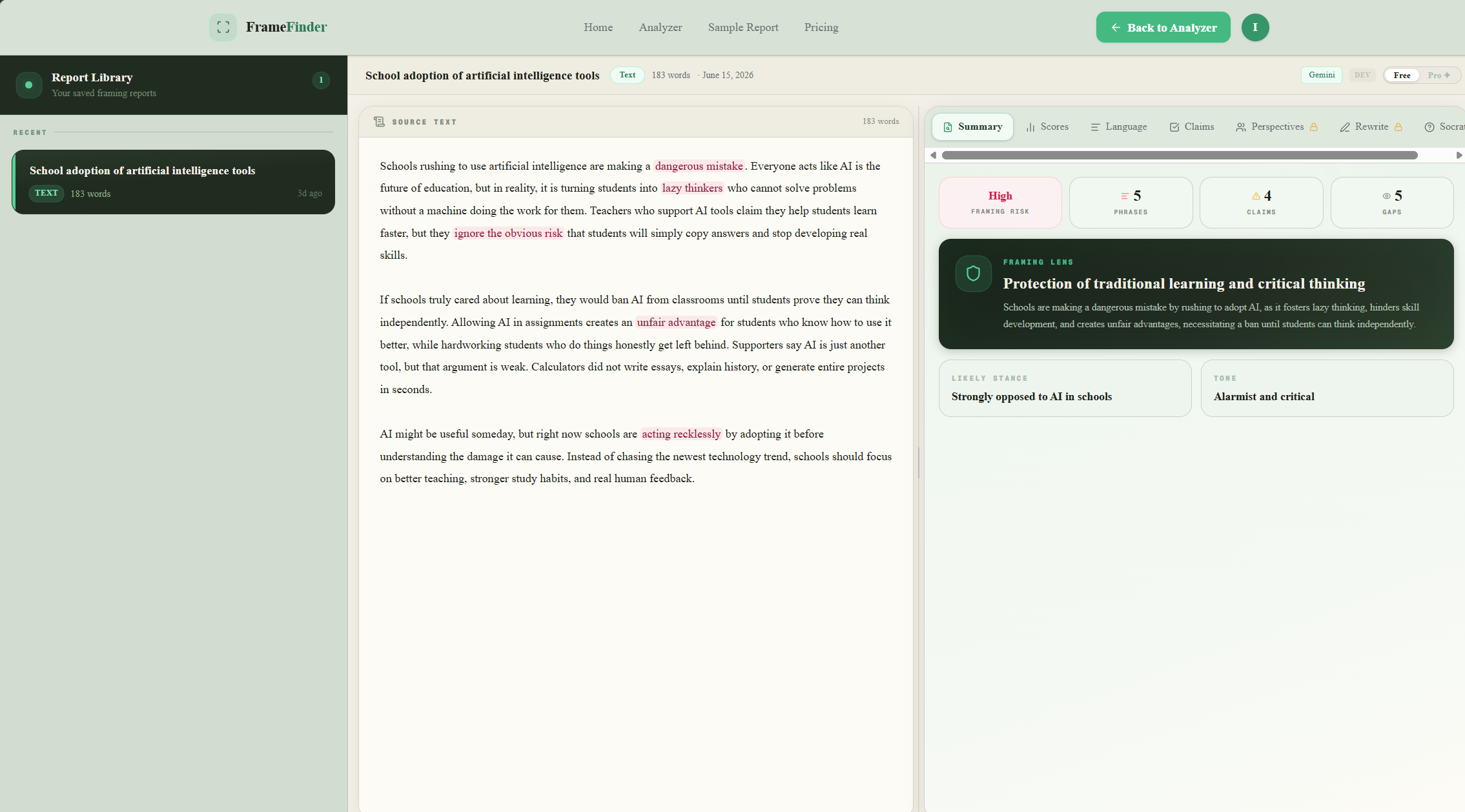Click the 4 Claims stat card

pyautogui.click(x=1261, y=203)
